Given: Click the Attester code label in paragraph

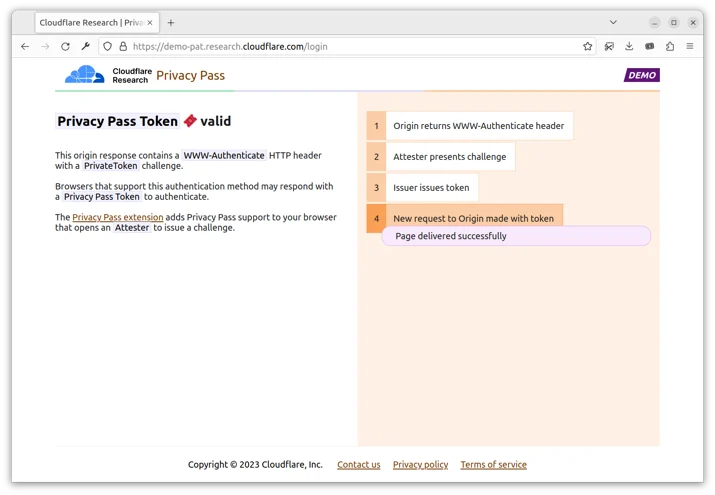Looking at the screenshot, I should pos(132,228).
